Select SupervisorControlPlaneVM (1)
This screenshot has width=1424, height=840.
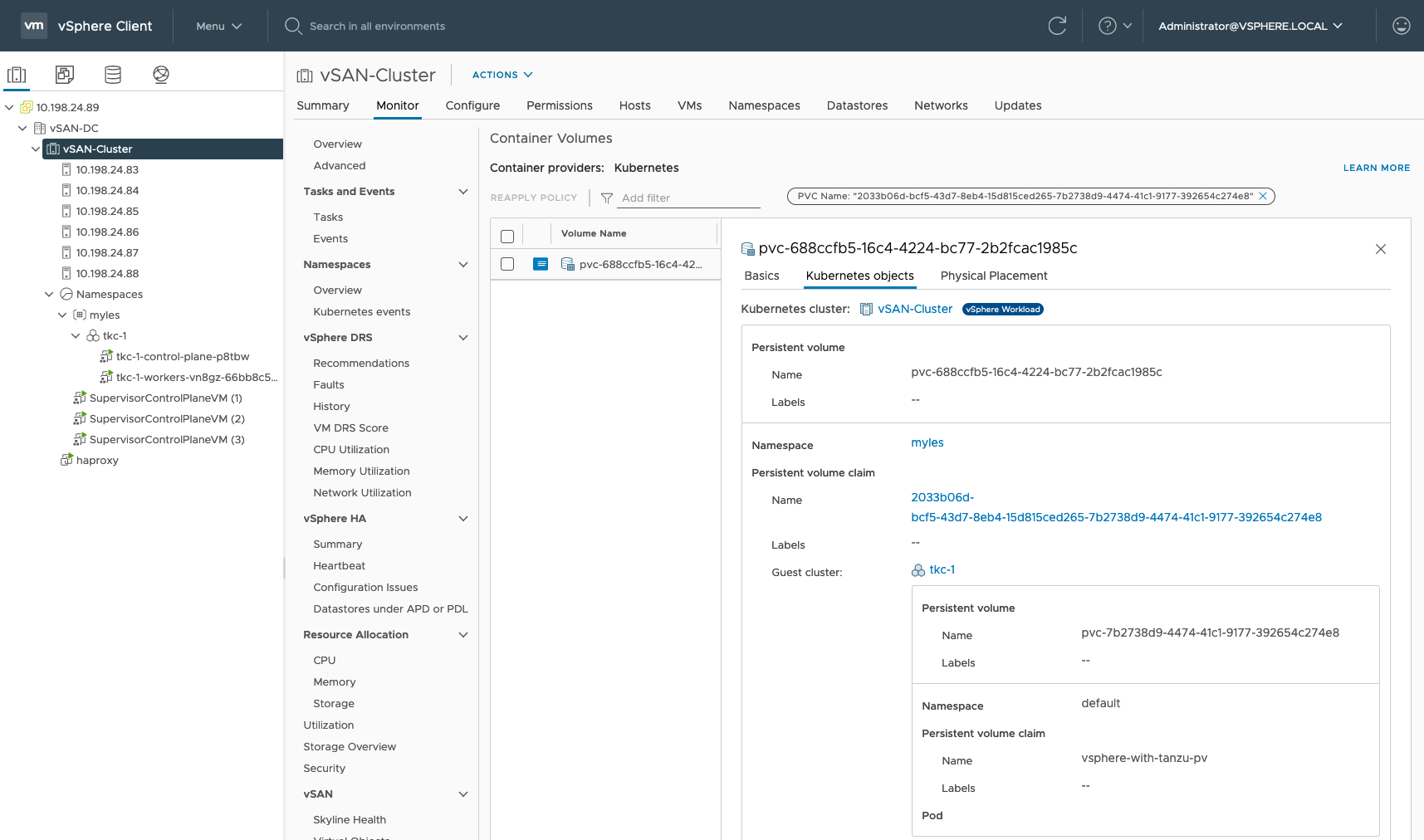pyautogui.click(x=165, y=398)
